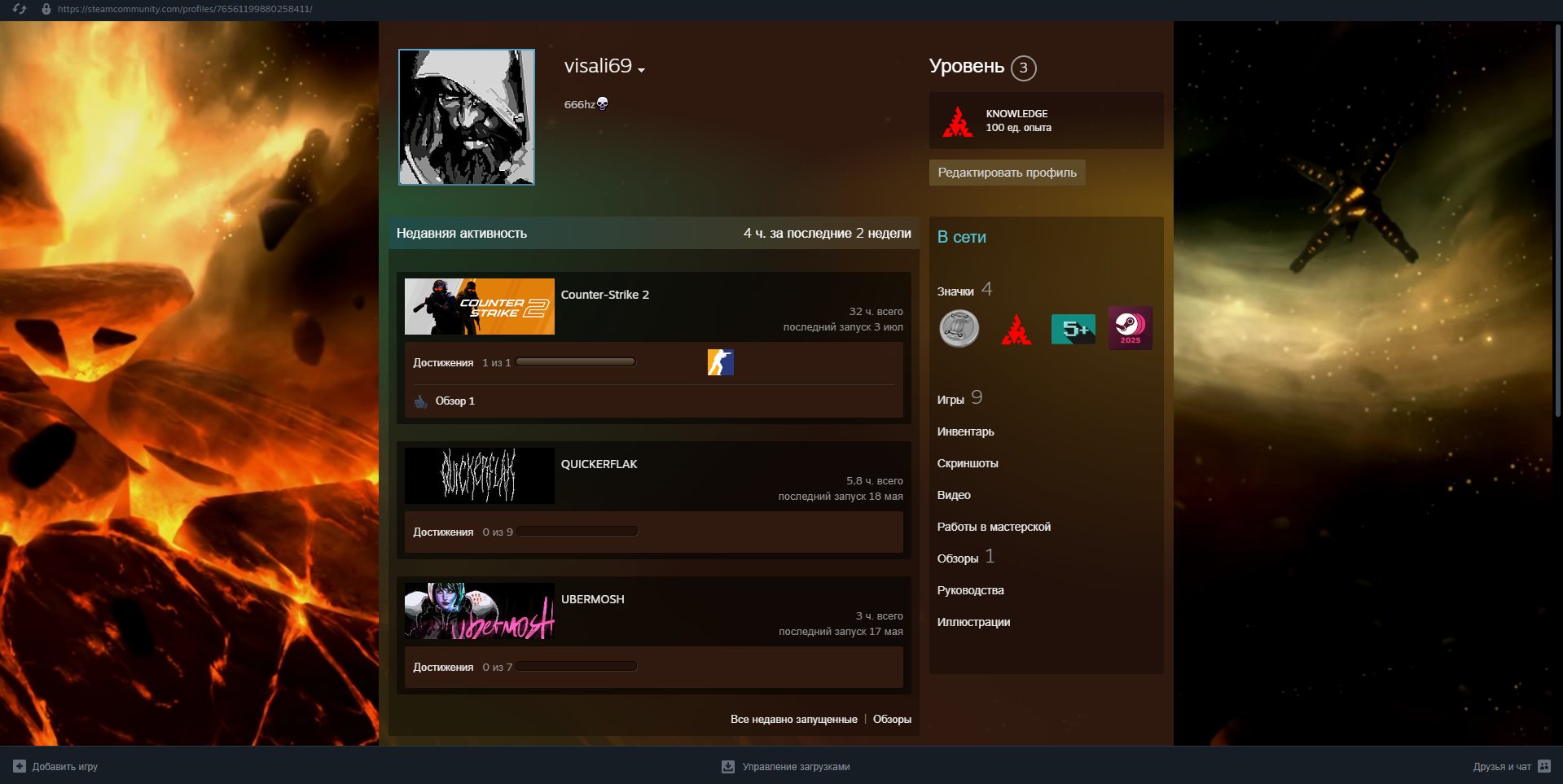Open Все недавно запущенные link

pos(793,719)
